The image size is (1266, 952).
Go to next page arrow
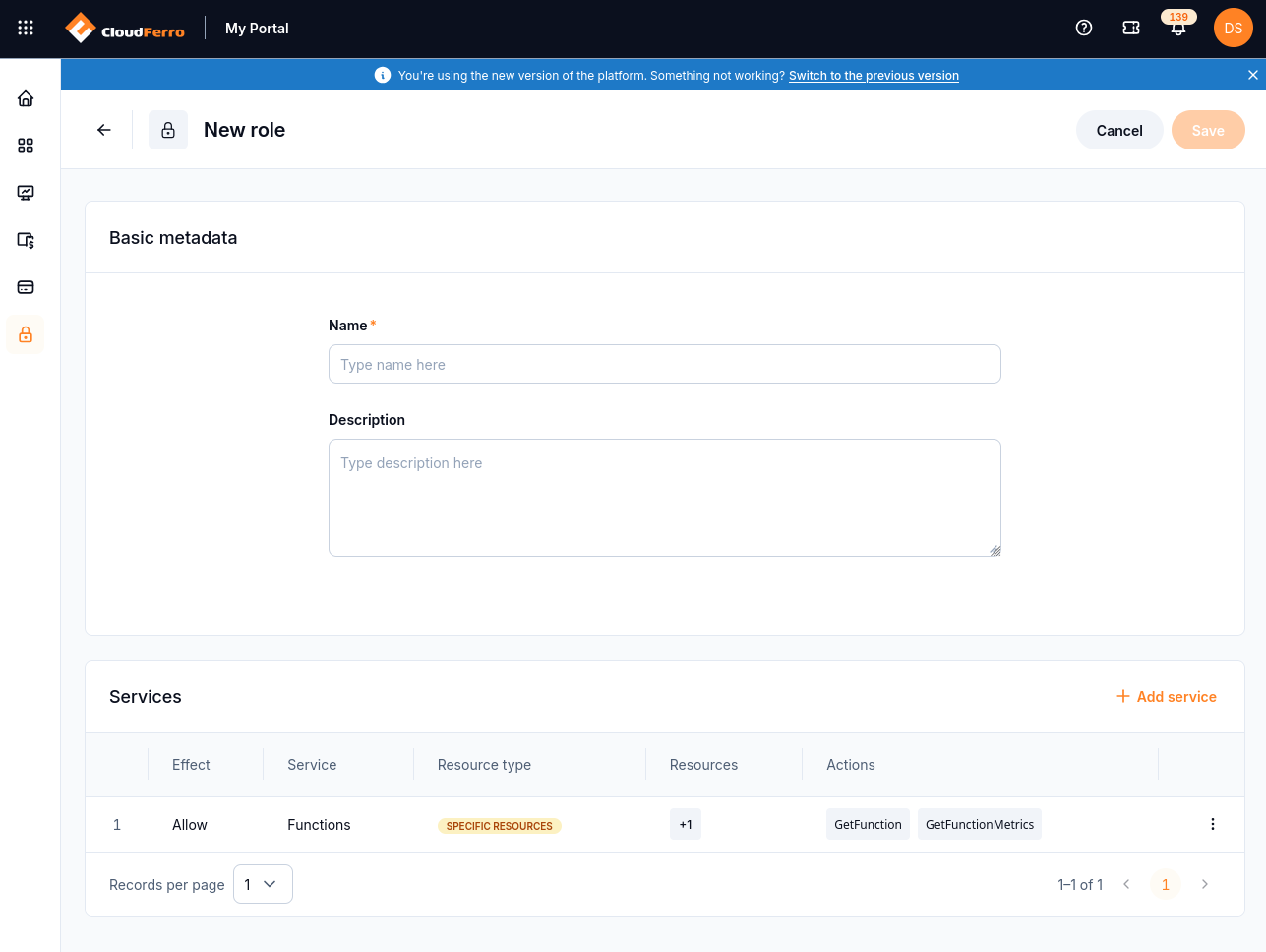pos(1205,884)
